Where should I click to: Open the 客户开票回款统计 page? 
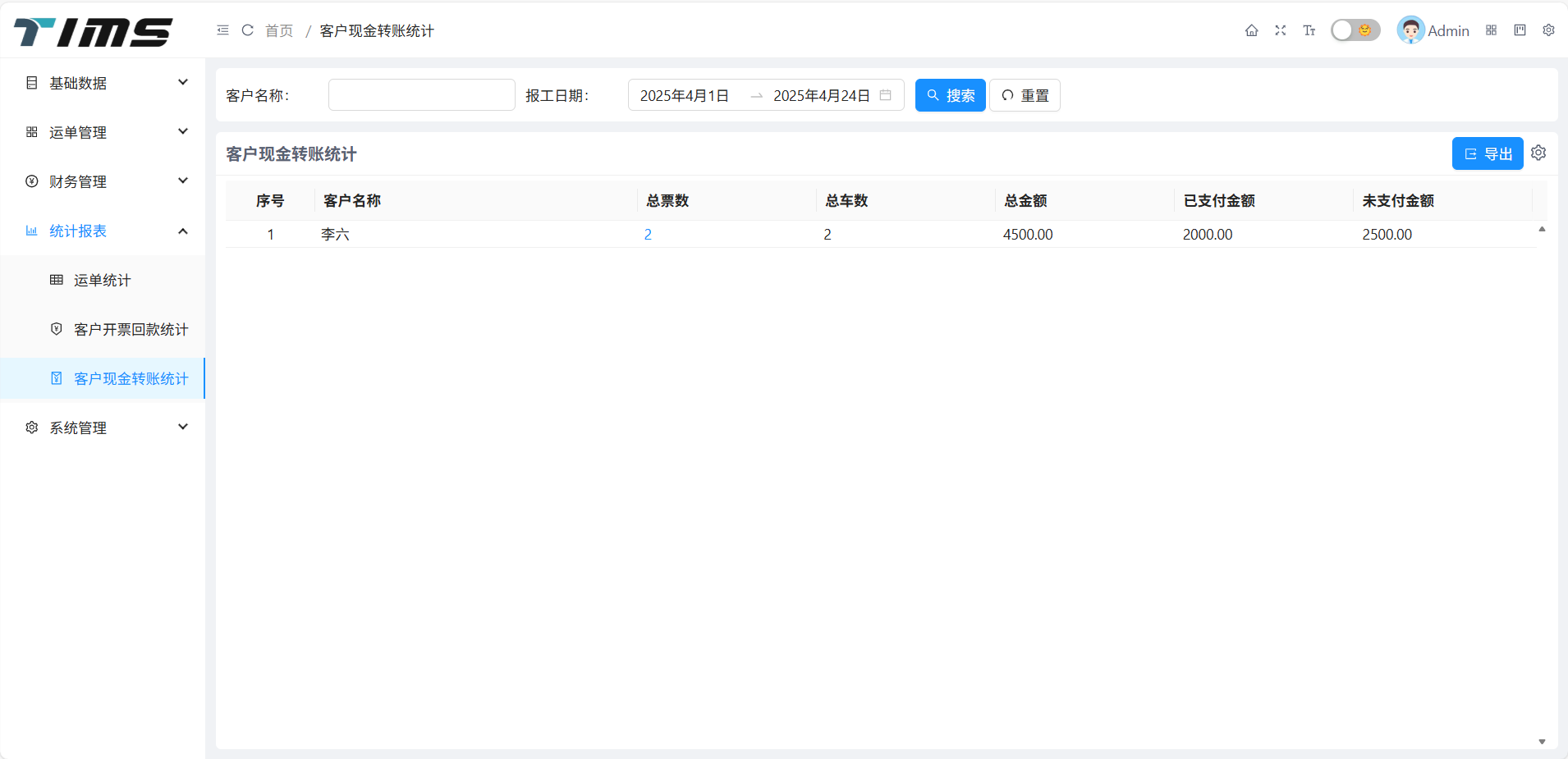(x=131, y=329)
